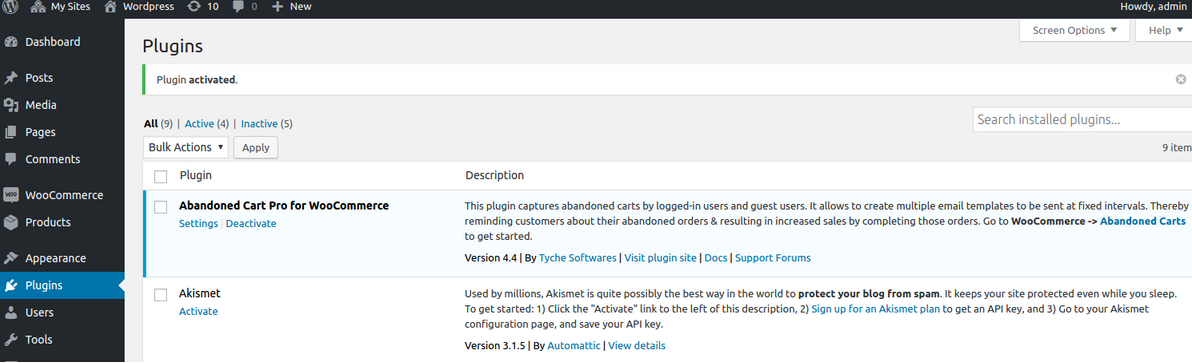Open the Abandoned Carts link
Viewport: 1192px width, 363px height.
[1143, 222]
